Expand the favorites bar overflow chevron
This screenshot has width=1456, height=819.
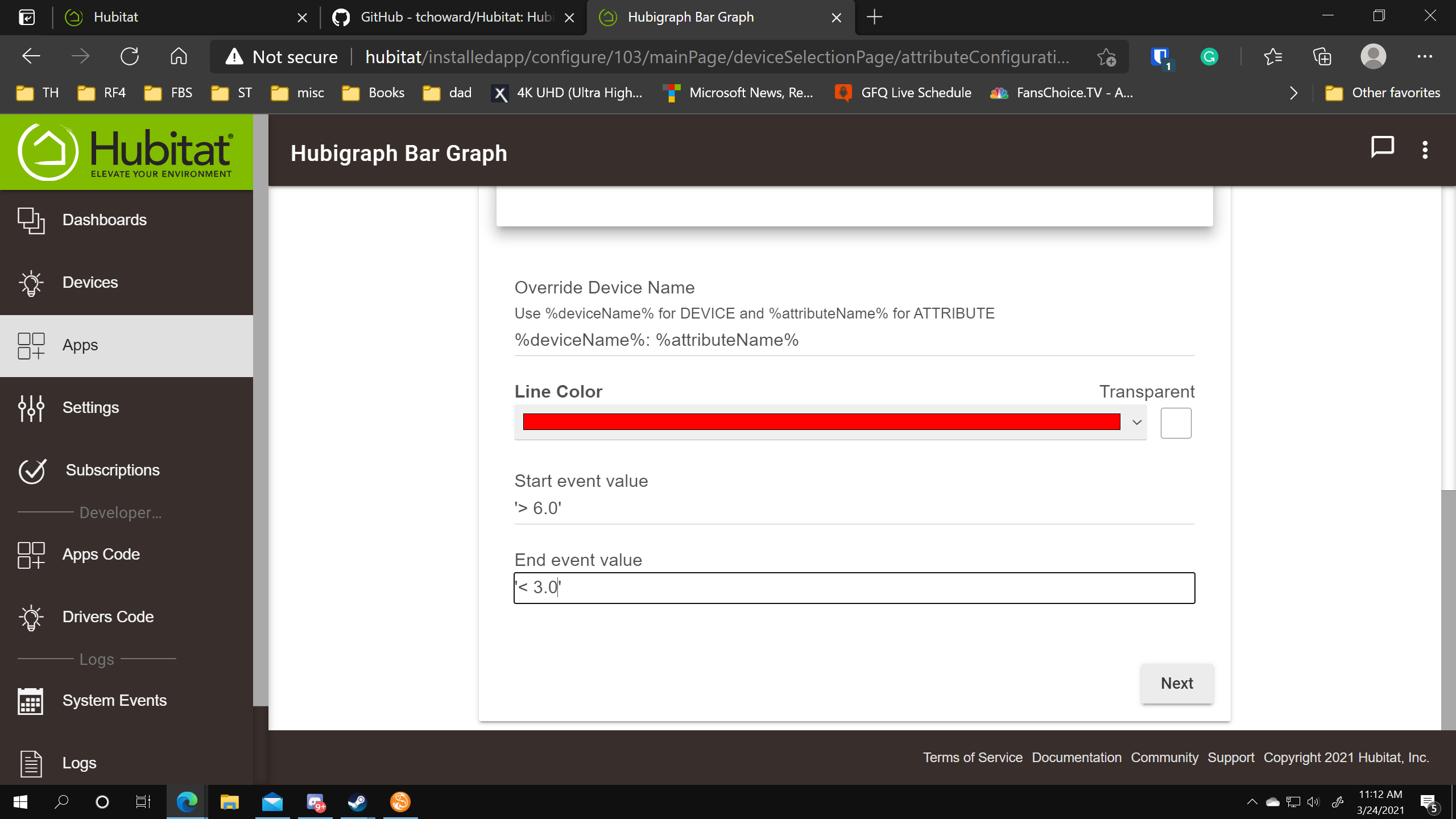click(x=1294, y=93)
